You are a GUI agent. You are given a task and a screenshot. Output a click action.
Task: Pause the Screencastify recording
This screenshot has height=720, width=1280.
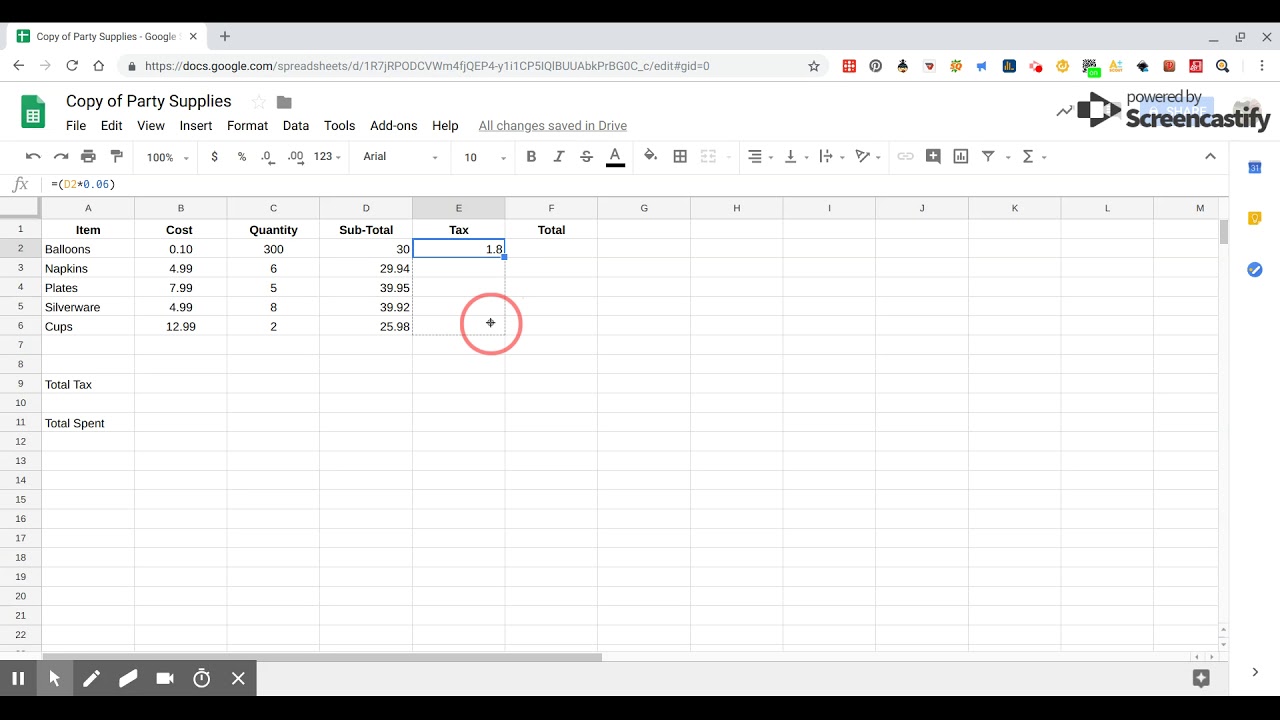tap(18, 678)
